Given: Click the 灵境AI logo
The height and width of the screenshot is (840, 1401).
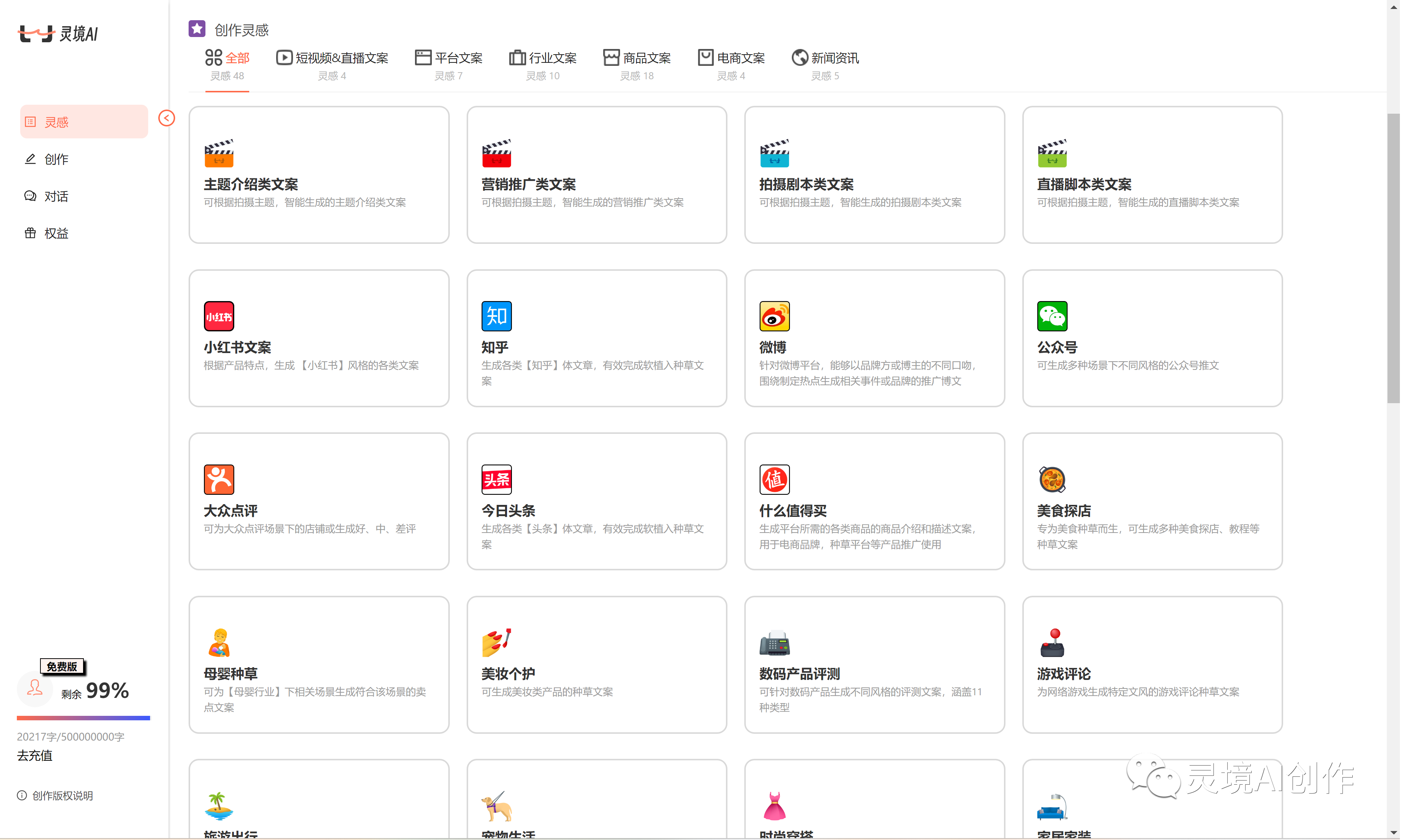Looking at the screenshot, I should (x=58, y=33).
